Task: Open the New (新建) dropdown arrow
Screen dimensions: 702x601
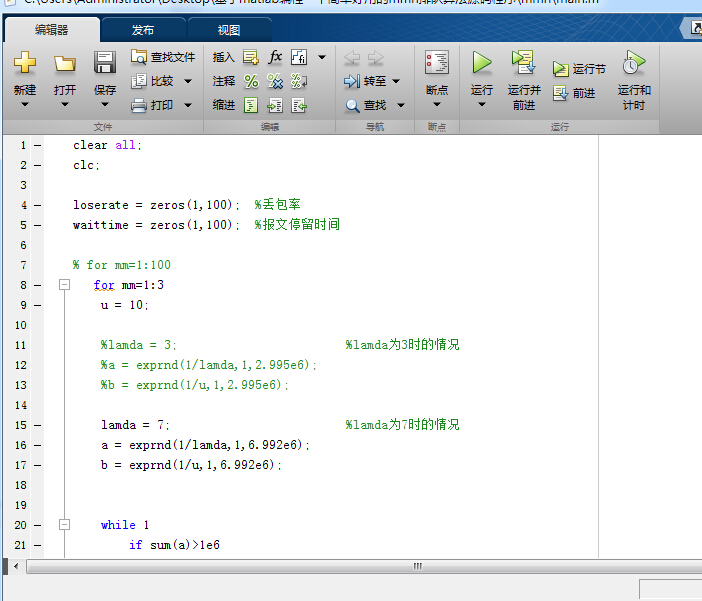Action: [x=25, y=104]
